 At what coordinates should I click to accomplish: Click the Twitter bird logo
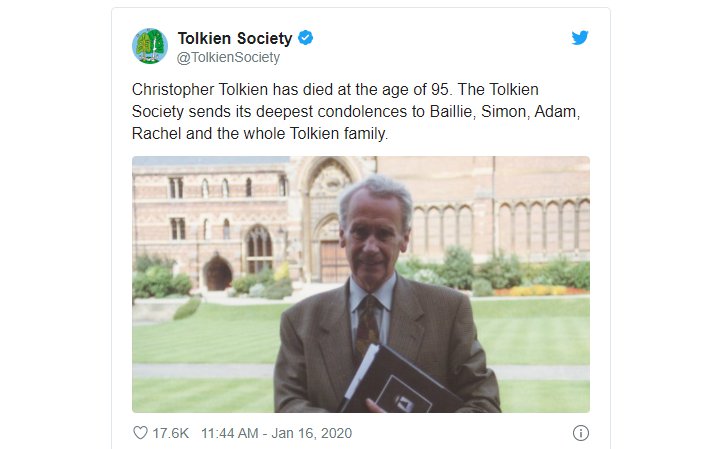click(x=580, y=38)
